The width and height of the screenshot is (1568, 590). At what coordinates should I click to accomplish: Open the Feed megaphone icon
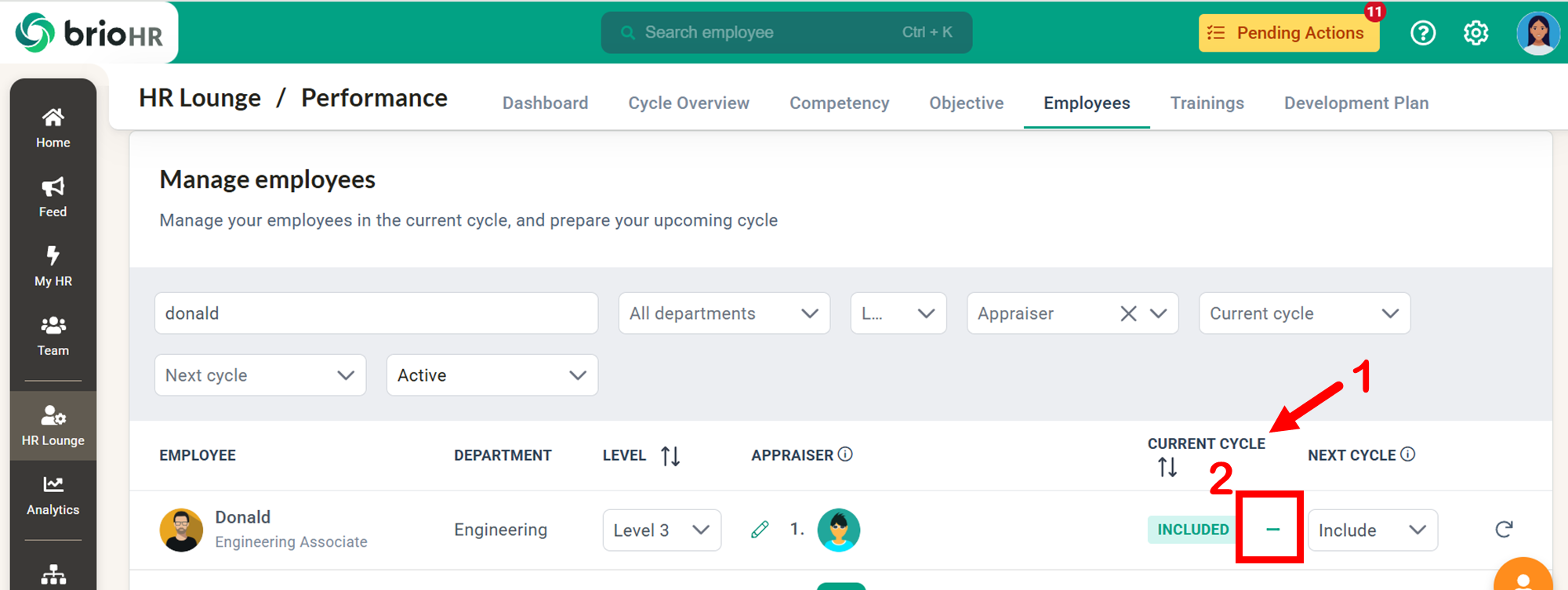[x=53, y=188]
